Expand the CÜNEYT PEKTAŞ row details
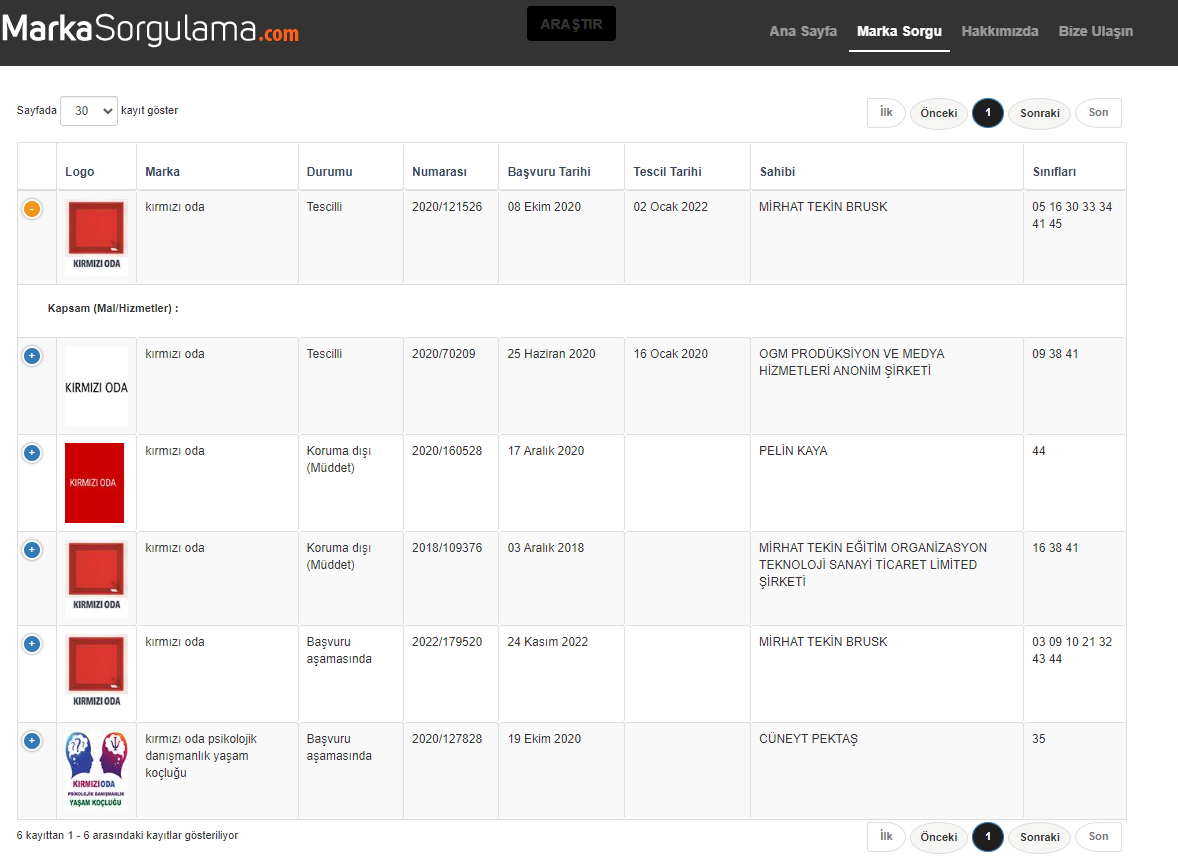Screen dimensions: 1178x865 tap(32, 740)
